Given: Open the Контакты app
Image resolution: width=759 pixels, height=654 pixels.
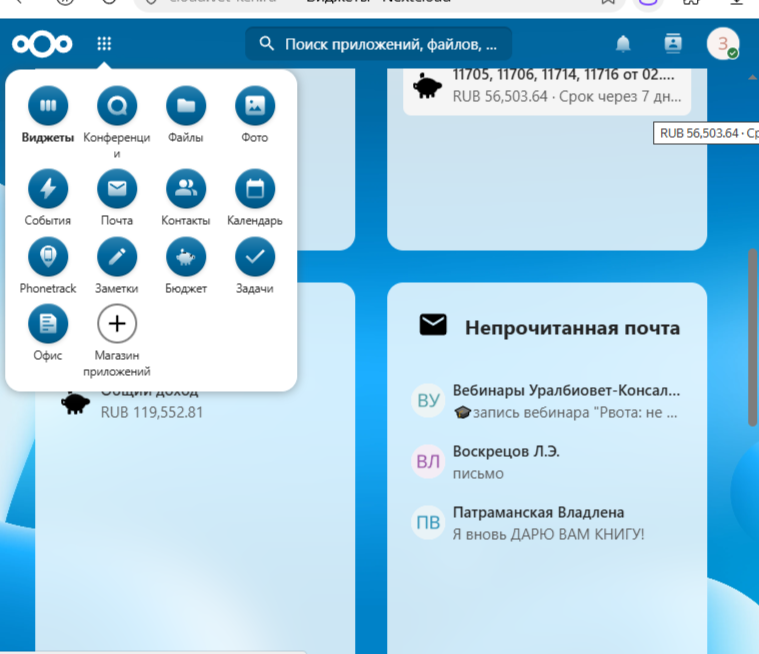Looking at the screenshot, I should pyautogui.click(x=186, y=198).
